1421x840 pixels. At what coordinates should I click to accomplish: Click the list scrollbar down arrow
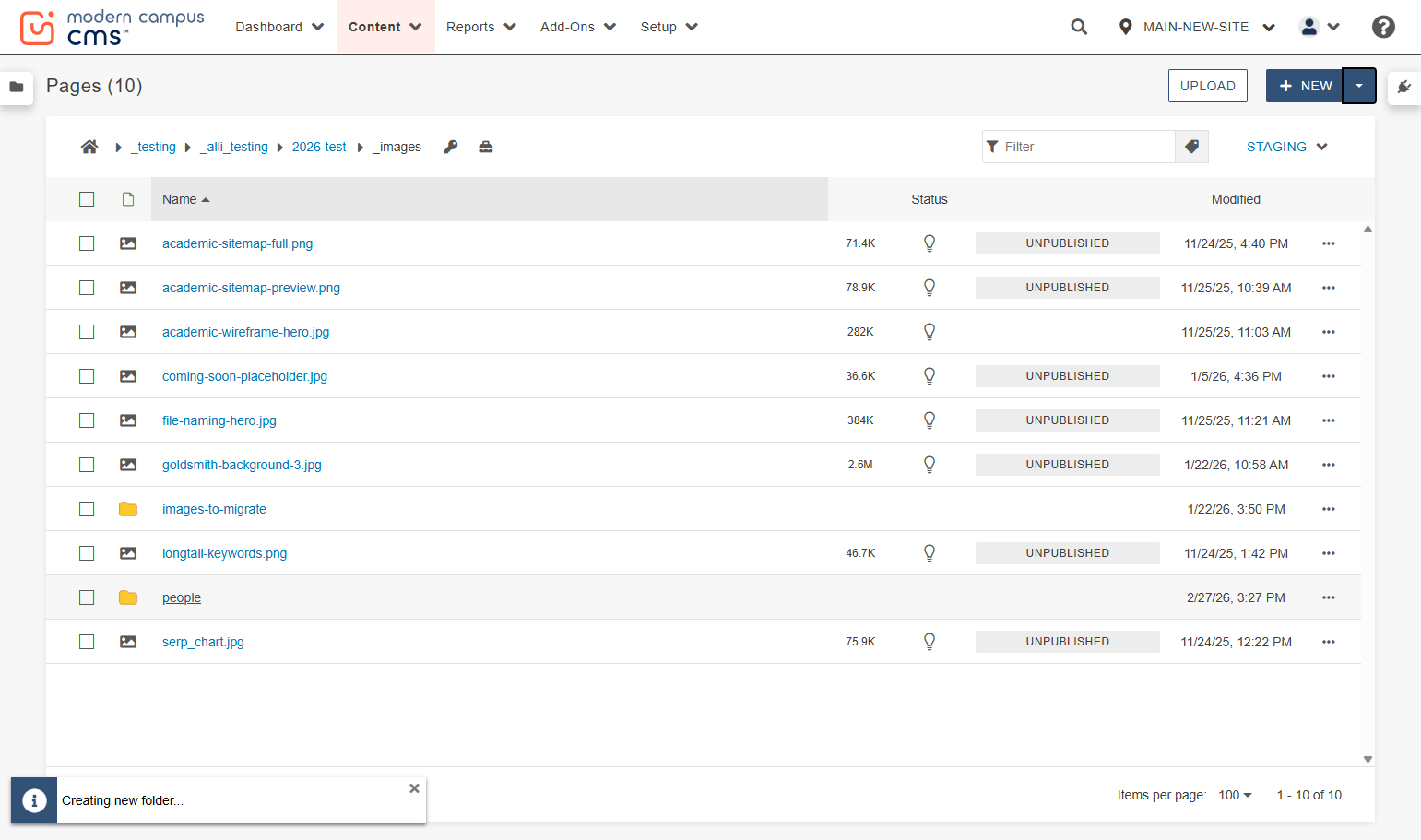click(x=1368, y=759)
